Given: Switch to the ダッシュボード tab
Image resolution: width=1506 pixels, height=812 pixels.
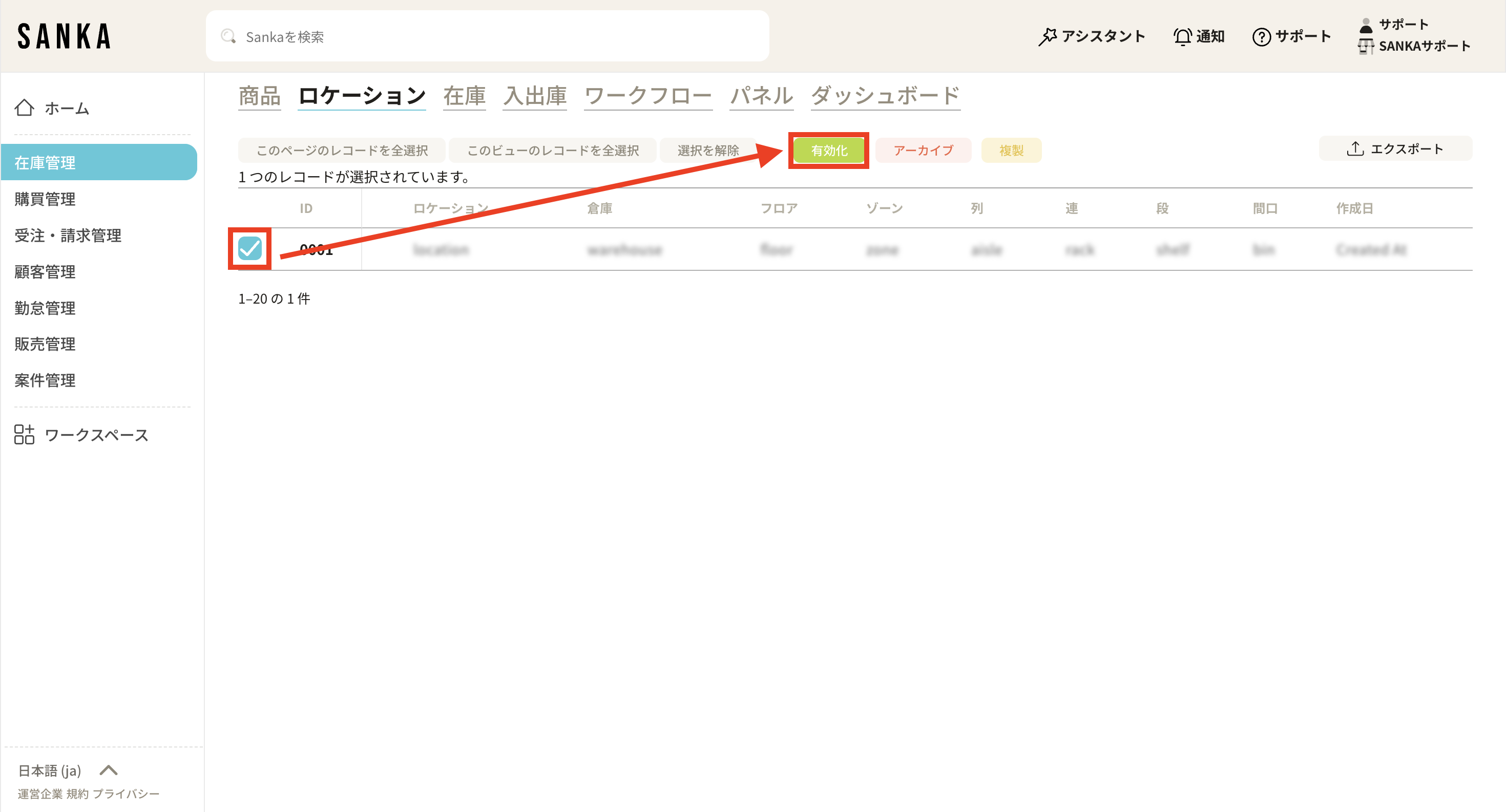Looking at the screenshot, I should pyautogui.click(x=885, y=96).
